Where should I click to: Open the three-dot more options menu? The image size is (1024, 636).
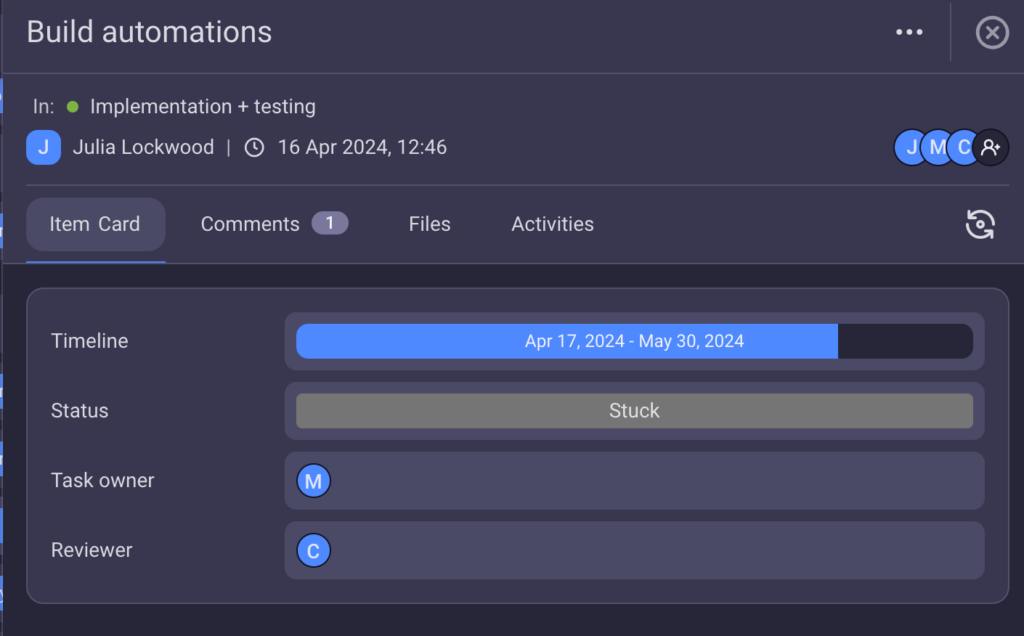909,33
